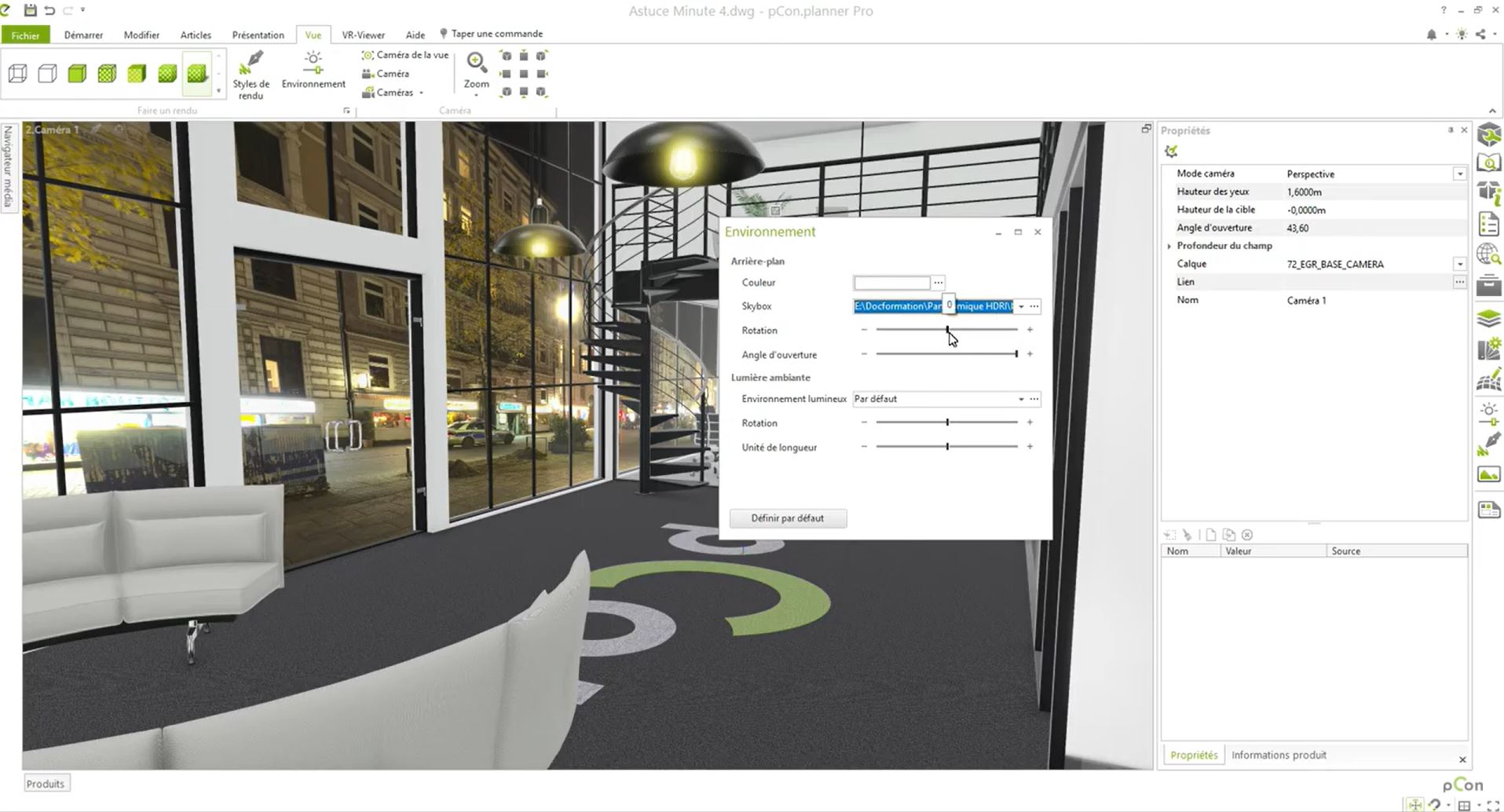Screen dimensions: 1504x812
Task: Open the Présentation ribbon tab
Action: point(258,35)
